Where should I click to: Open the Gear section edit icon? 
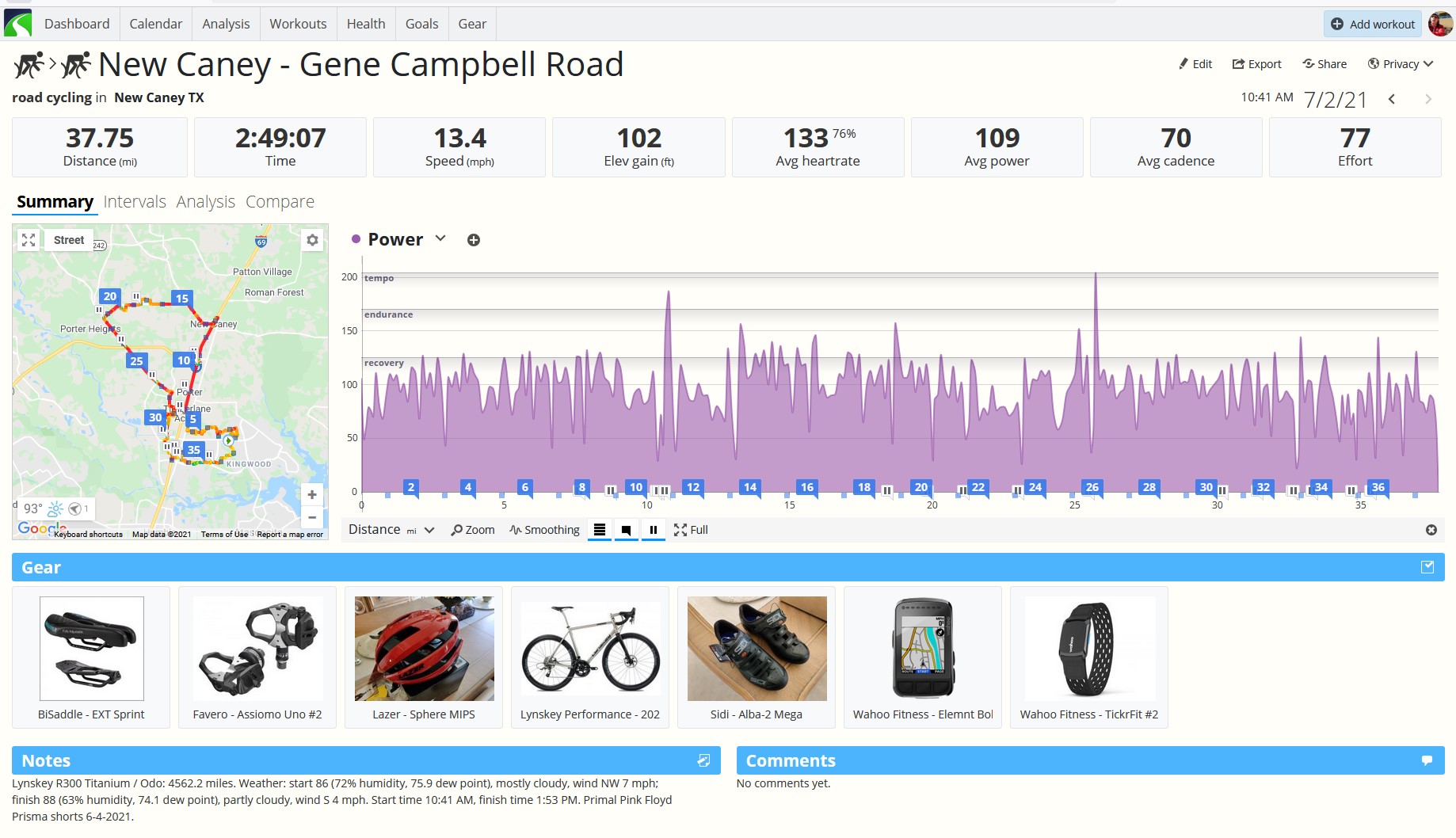click(1427, 567)
